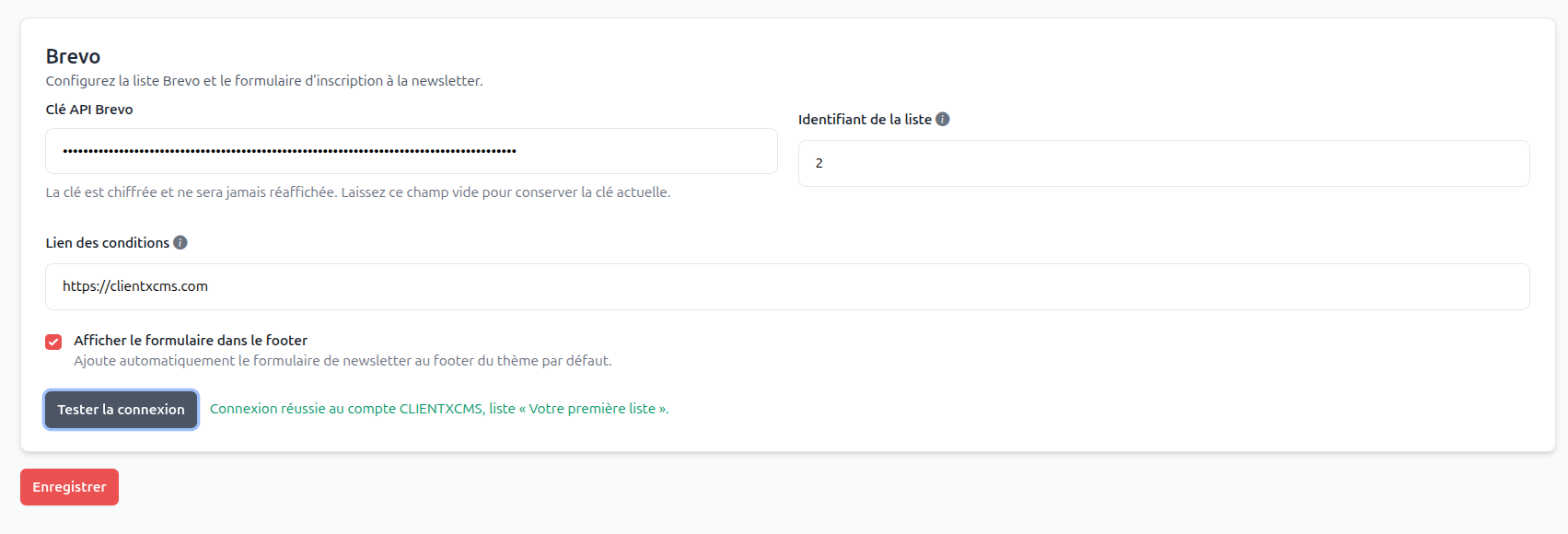Click the "CLIENTXCMS" account name in success message
Screen dimensions: 1568x534
(440, 409)
